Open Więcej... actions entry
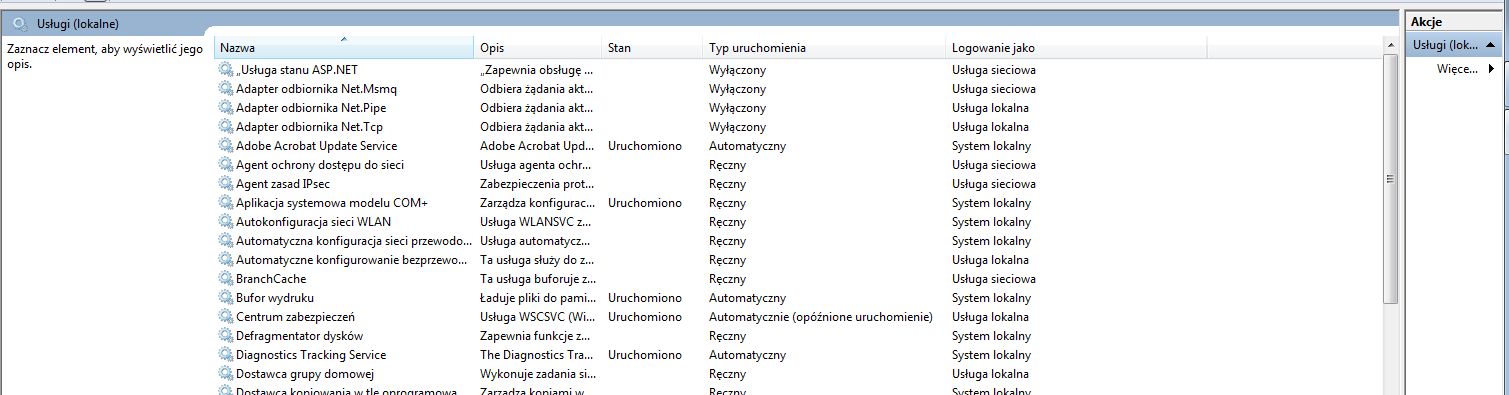 (x=1458, y=69)
